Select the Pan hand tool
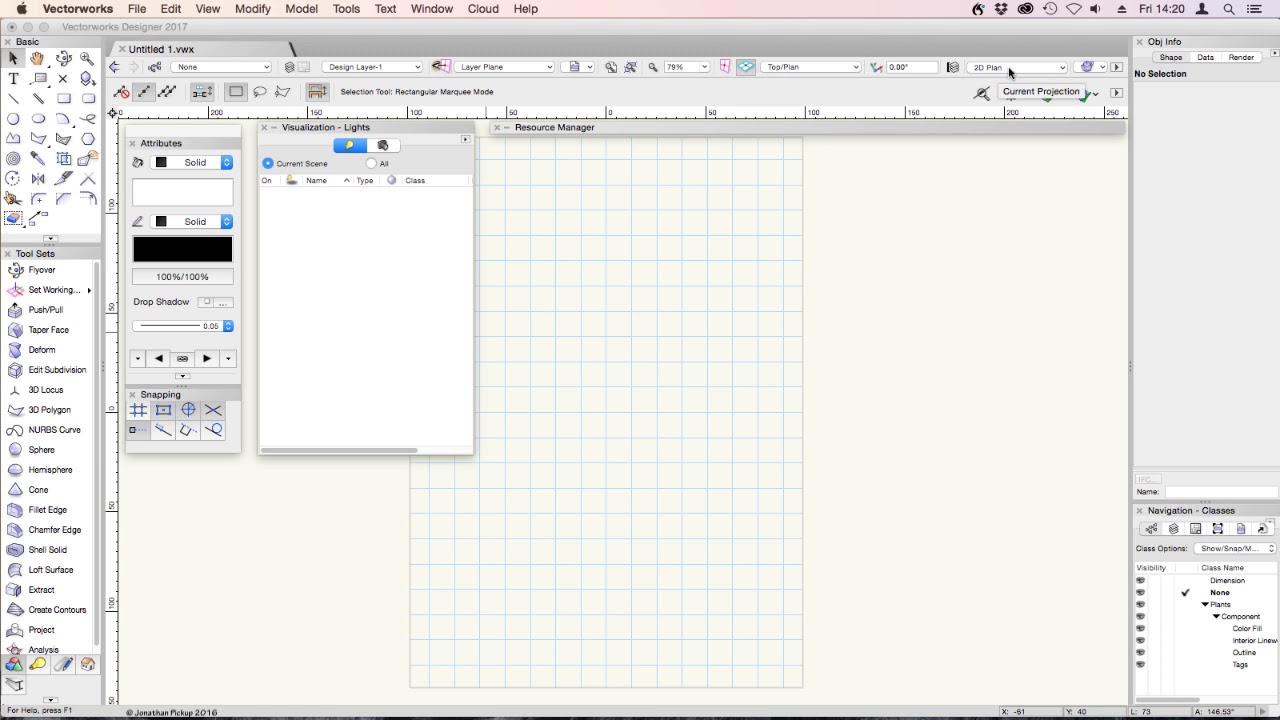The image size is (1280, 720). coord(38,59)
